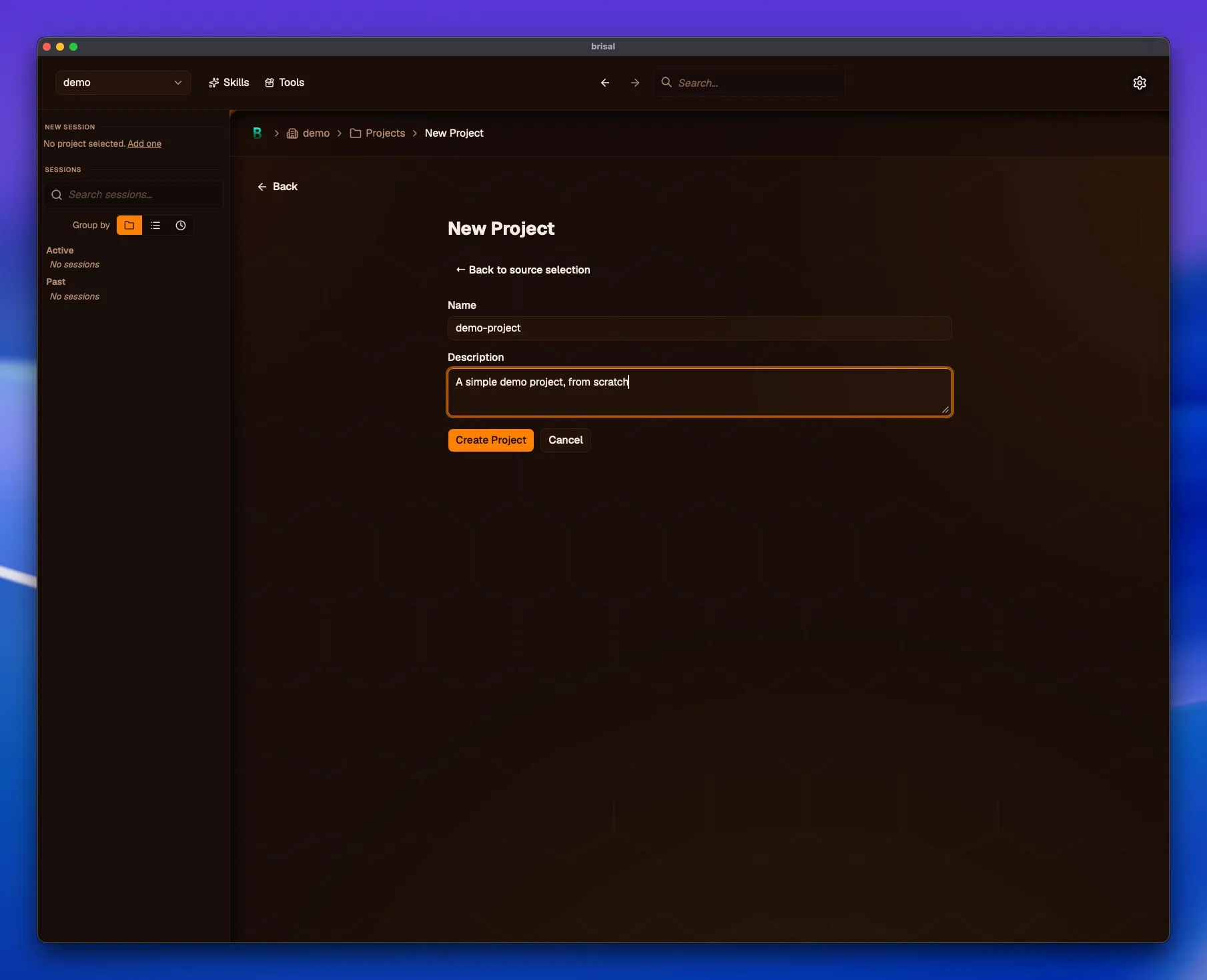This screenshot has width=1207, height=980.
Task: Click the macOS yellow minimize window button
Action: point(60,47)
